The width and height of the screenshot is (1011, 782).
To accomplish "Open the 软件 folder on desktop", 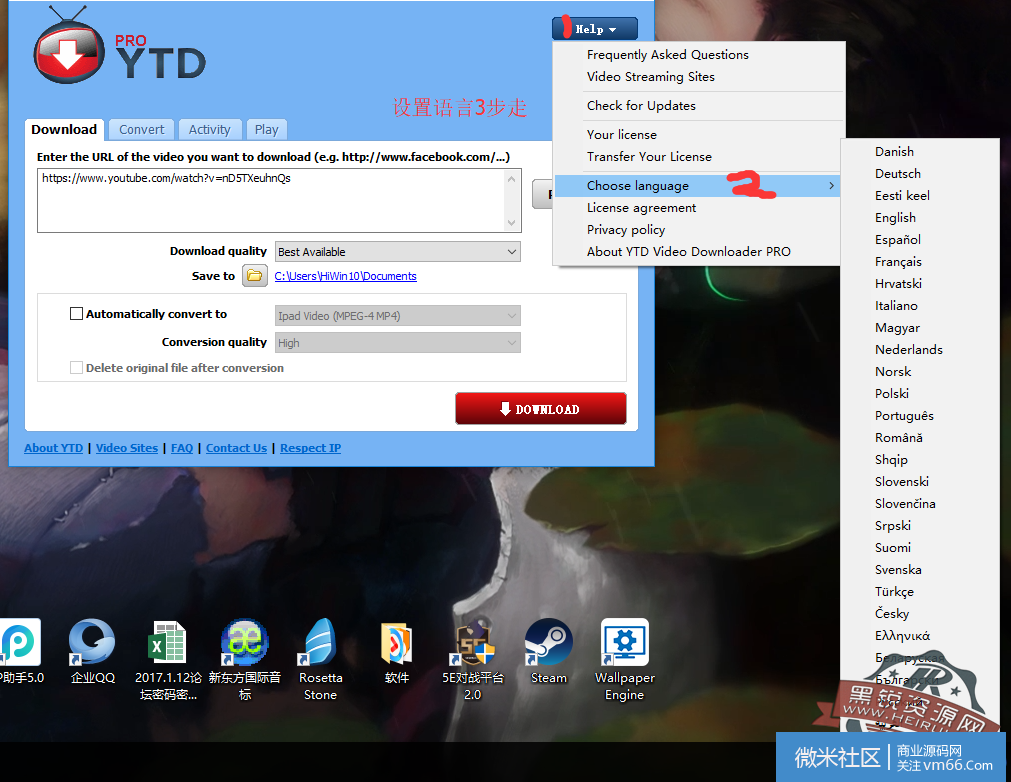I will pos(397,652).
